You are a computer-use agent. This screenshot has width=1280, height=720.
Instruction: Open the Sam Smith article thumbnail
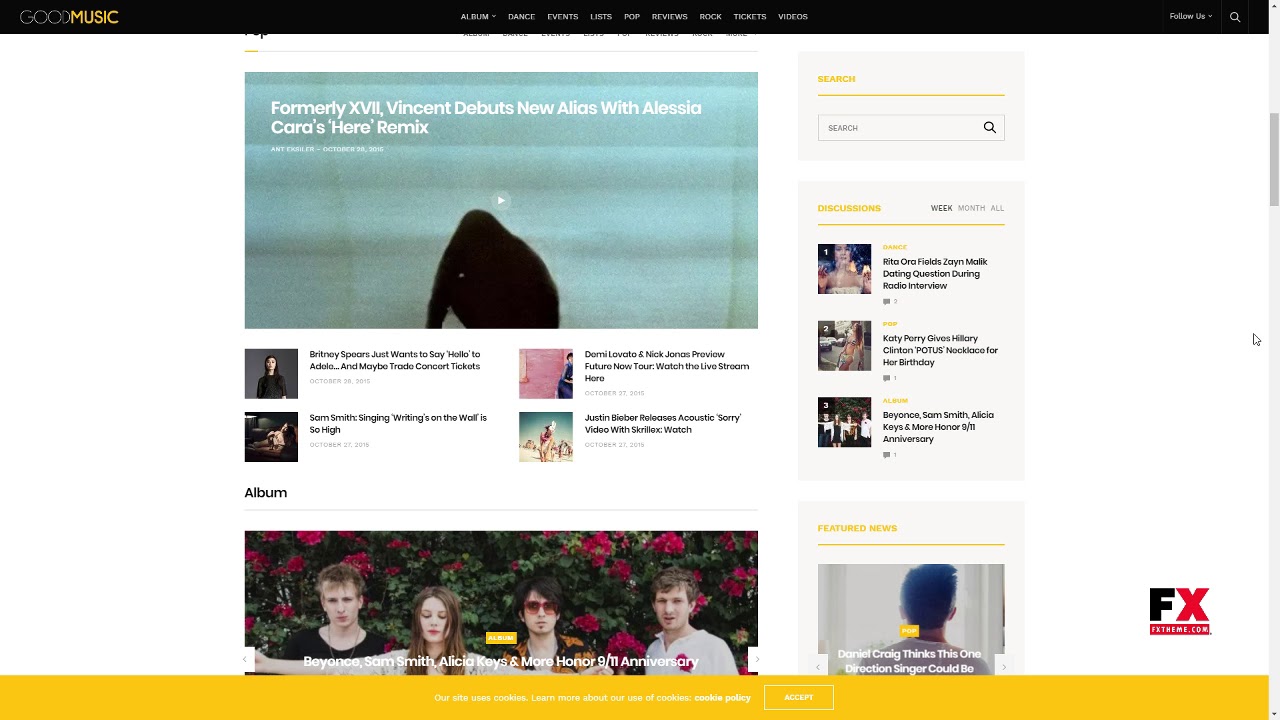271,437
